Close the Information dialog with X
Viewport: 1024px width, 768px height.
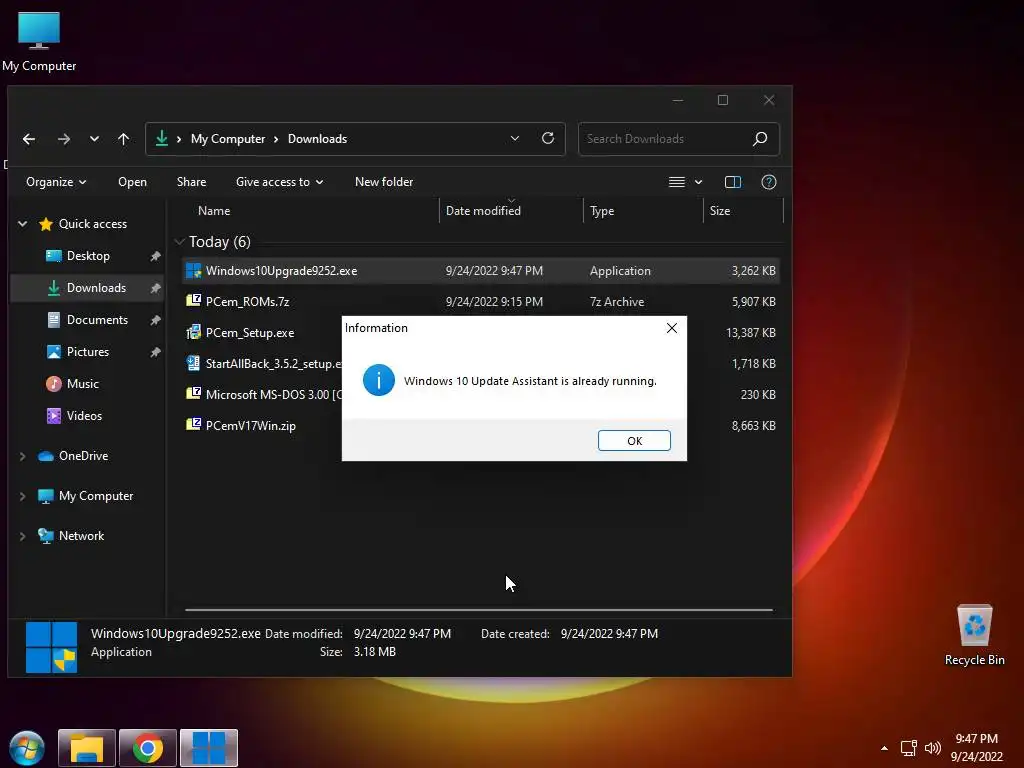[x=671, y=328]
